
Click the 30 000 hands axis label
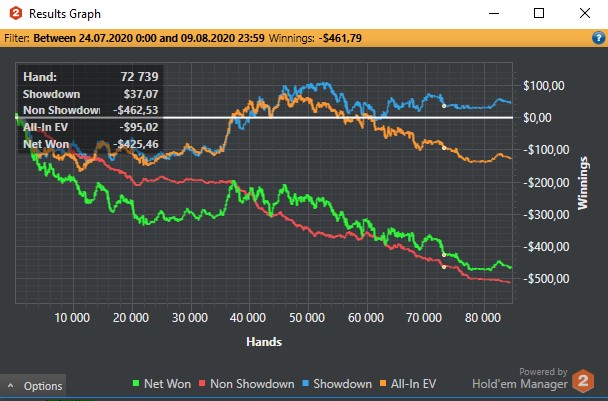tap(190, 318)
